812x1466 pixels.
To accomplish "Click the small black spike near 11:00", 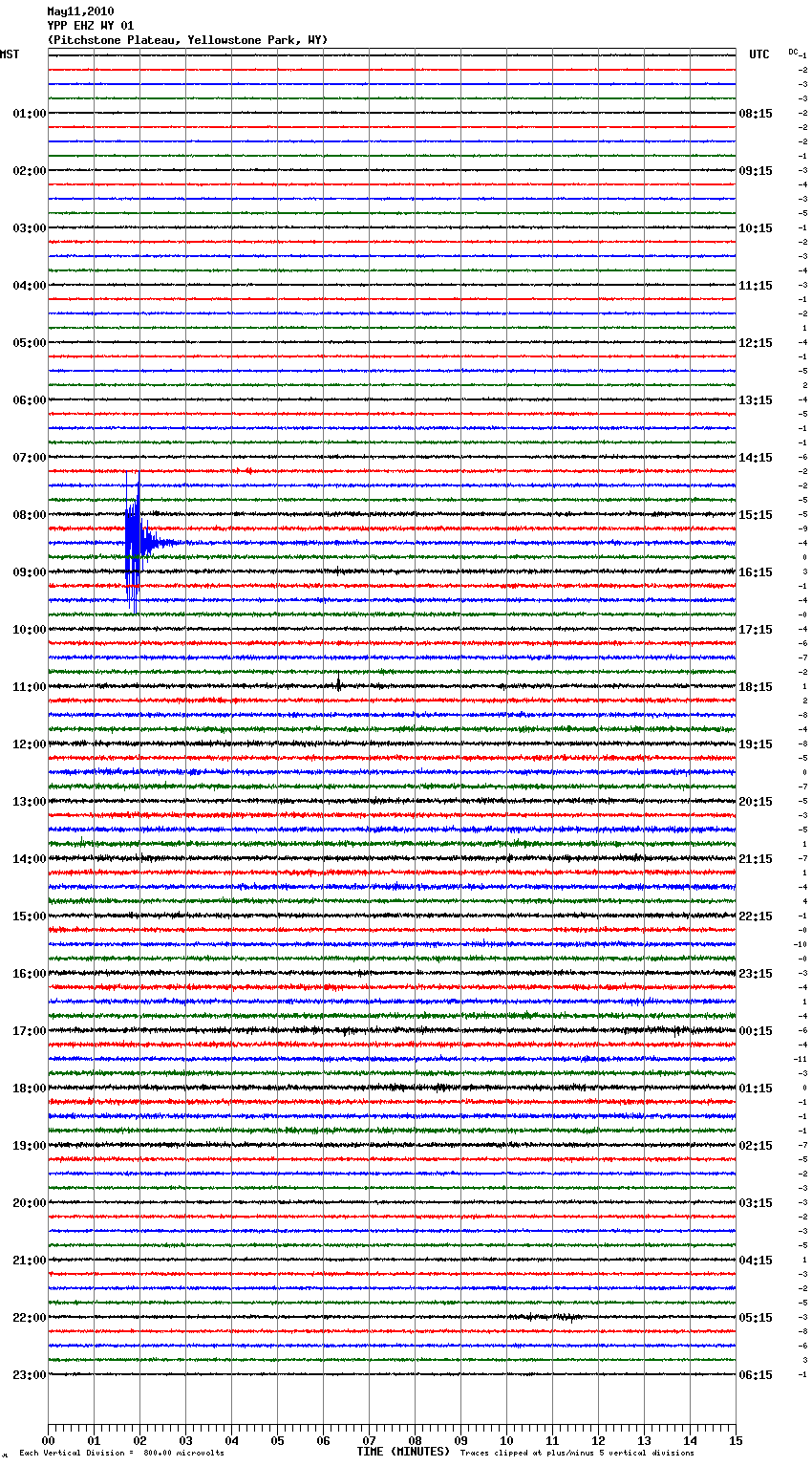I will [x=338, y=683].
